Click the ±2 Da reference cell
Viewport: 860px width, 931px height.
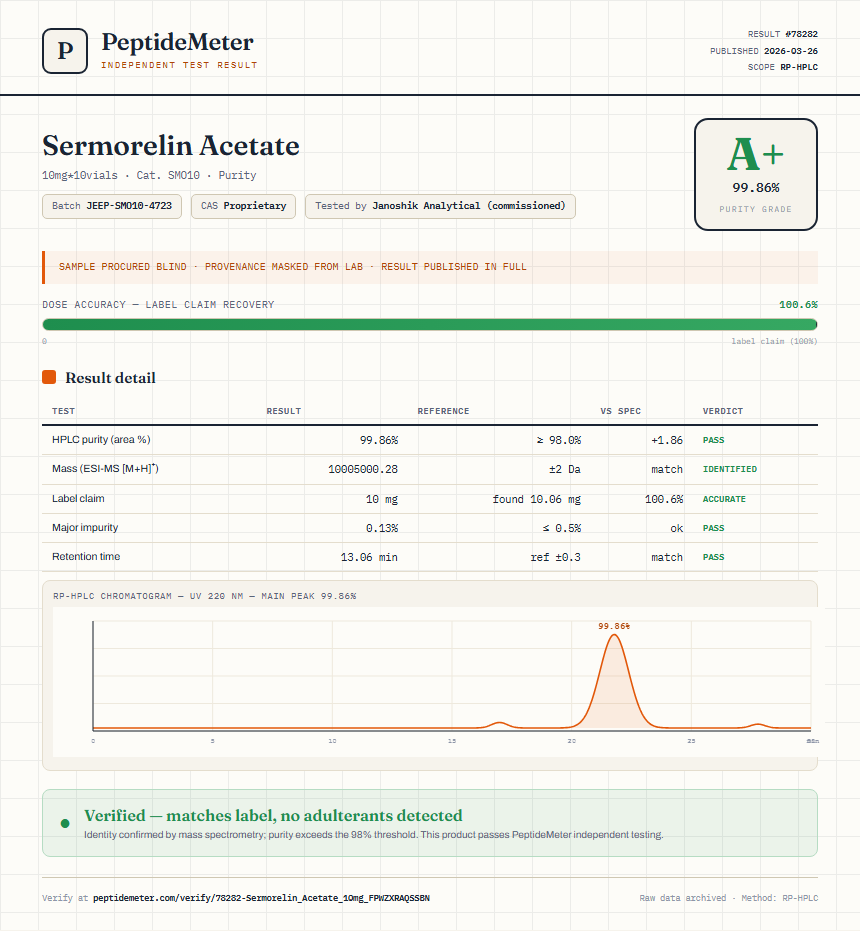pos(565,469)
